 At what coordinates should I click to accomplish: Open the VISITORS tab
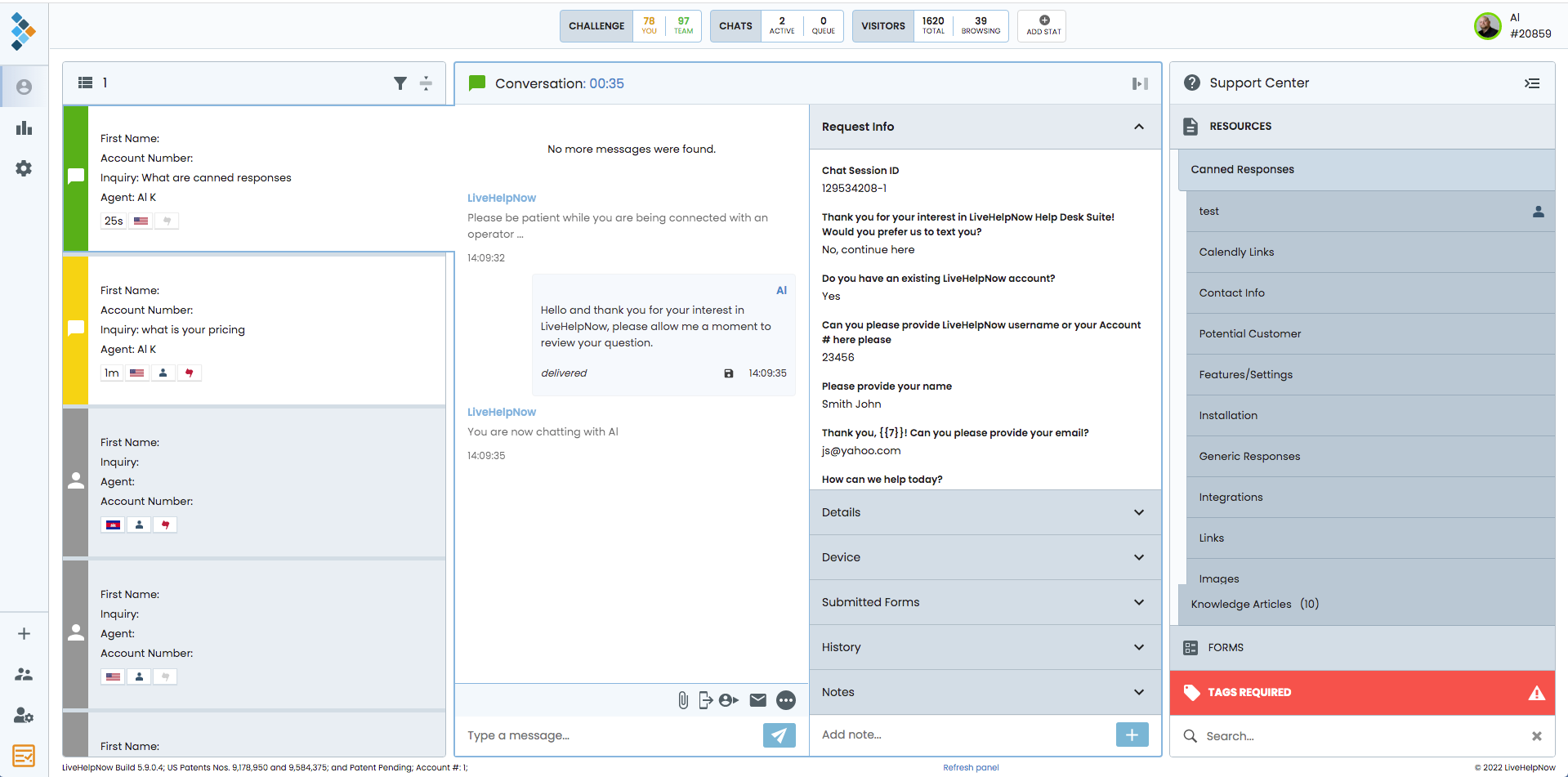882,25
